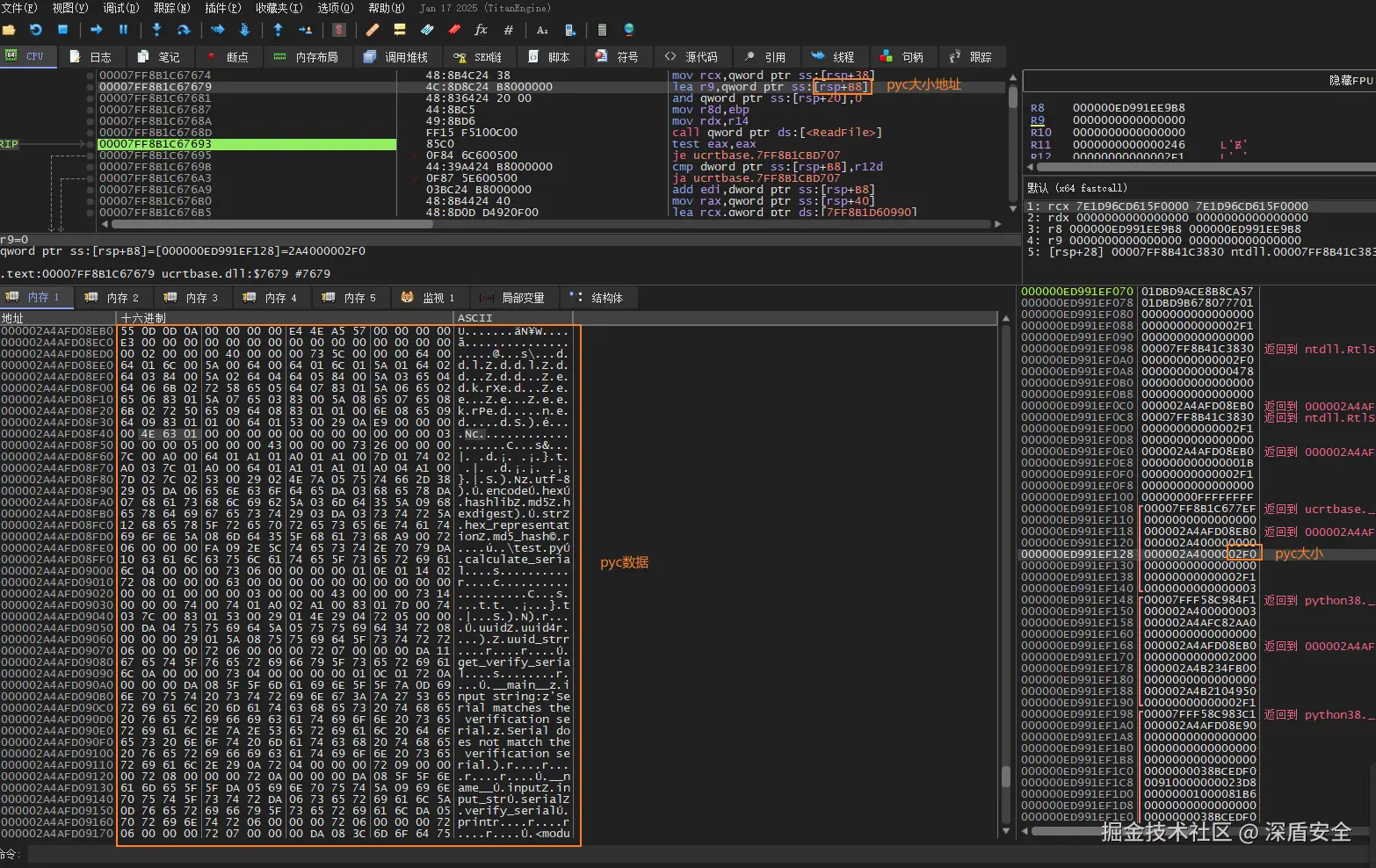
Task: Open the calling convention dropdown (x64 fastcall)
Action: coord(1077,188)
